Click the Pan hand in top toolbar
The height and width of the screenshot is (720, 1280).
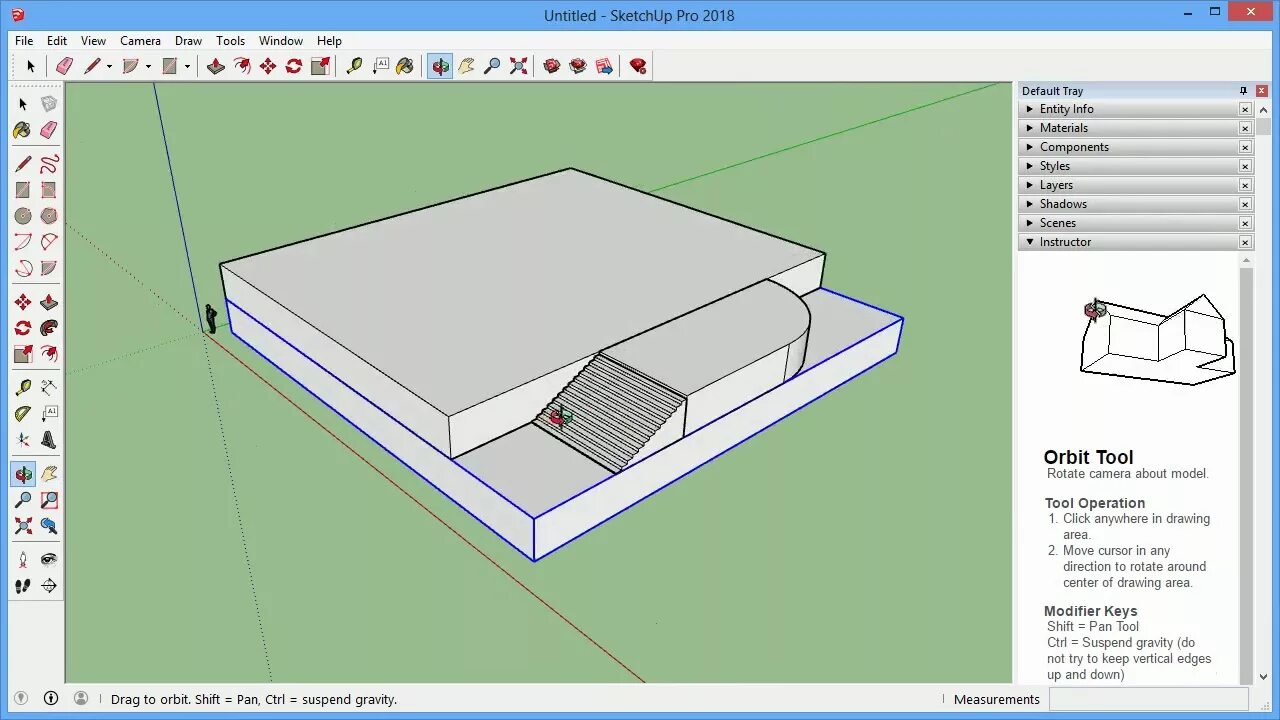click(x=466, y=66)
